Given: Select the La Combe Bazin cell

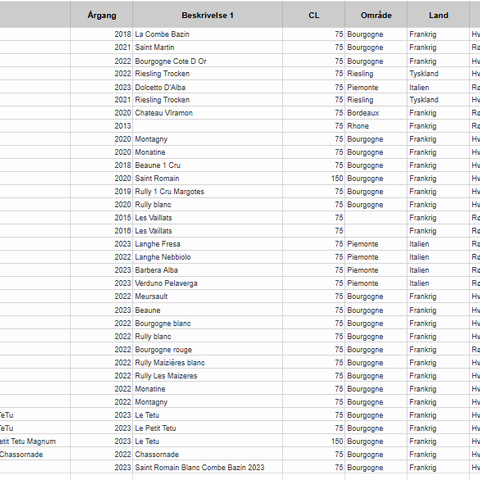Looking at the screenshot, I should click(207, 34).
